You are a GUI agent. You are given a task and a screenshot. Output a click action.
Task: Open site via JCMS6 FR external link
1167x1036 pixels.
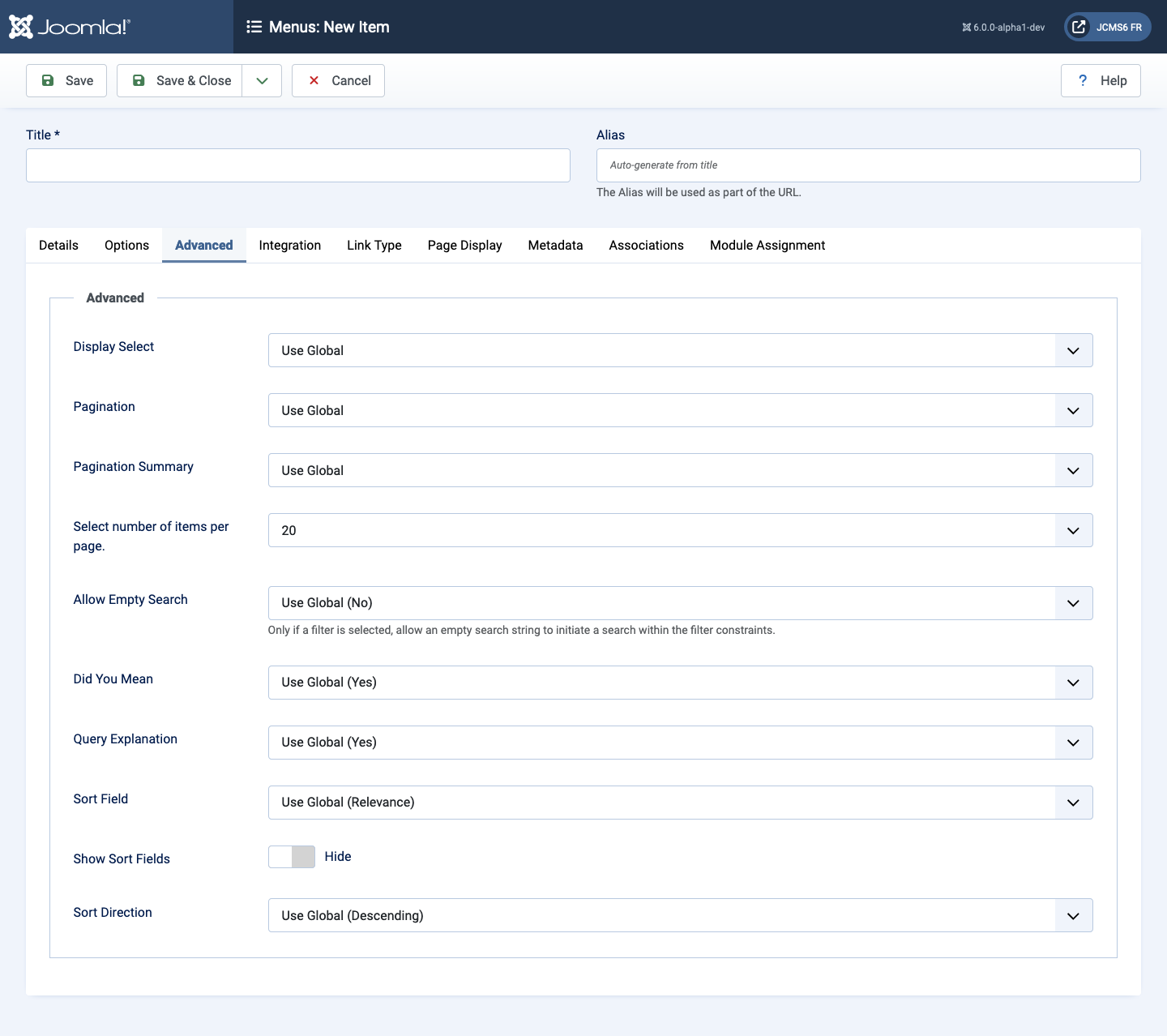pyautogui.click(x=1108, y=27)
